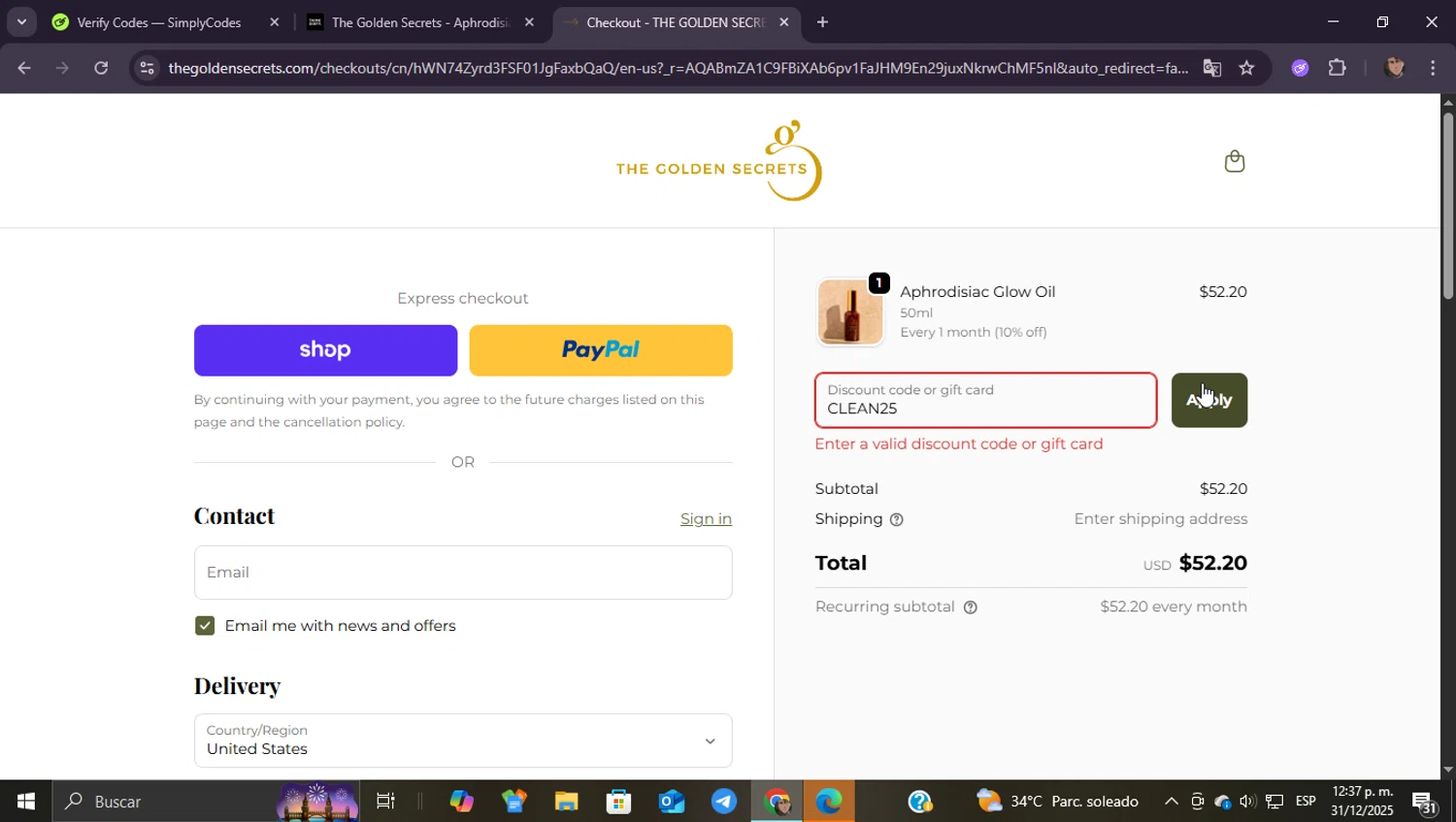Click the ESP language indicator
Viewport: 1456px width, 822px height.
(x=1306, y=802)
